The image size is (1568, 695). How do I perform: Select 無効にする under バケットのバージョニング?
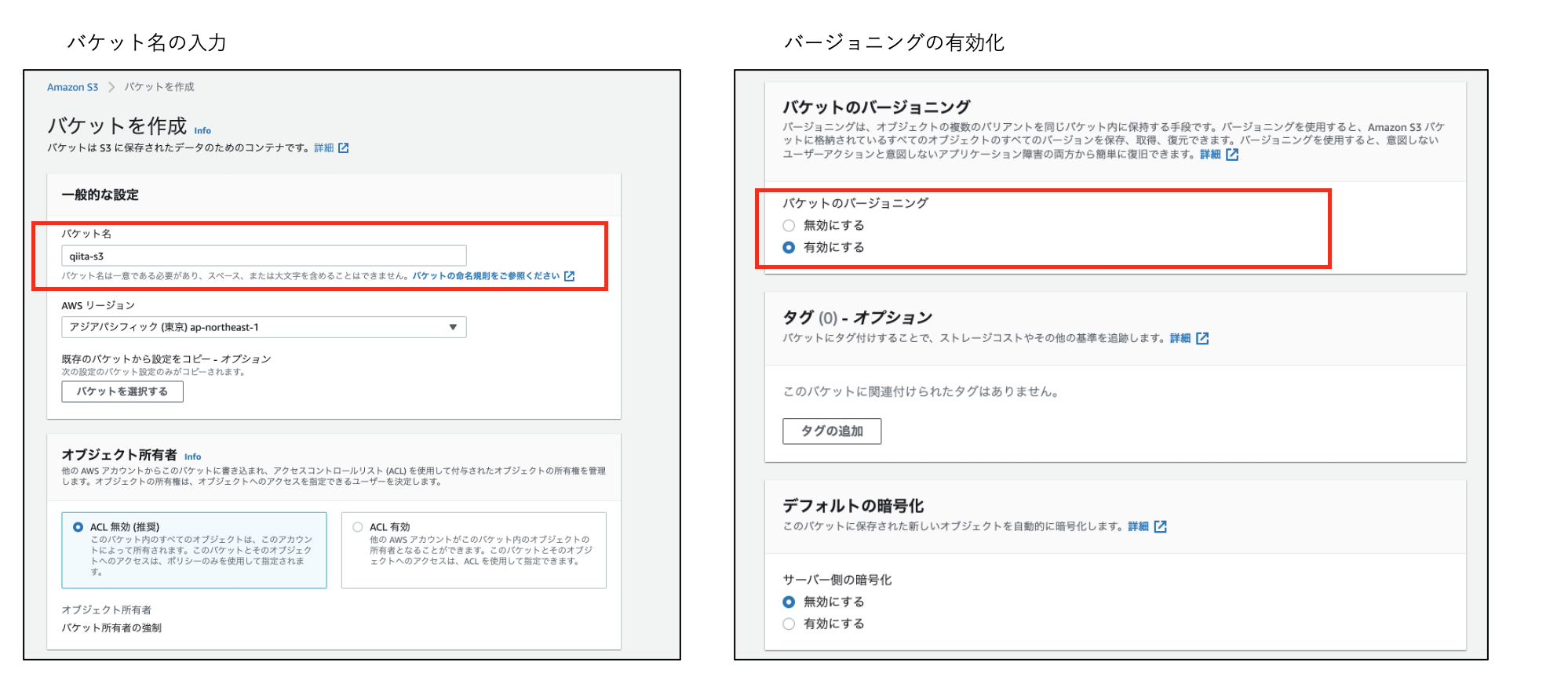tap(789, 225)
